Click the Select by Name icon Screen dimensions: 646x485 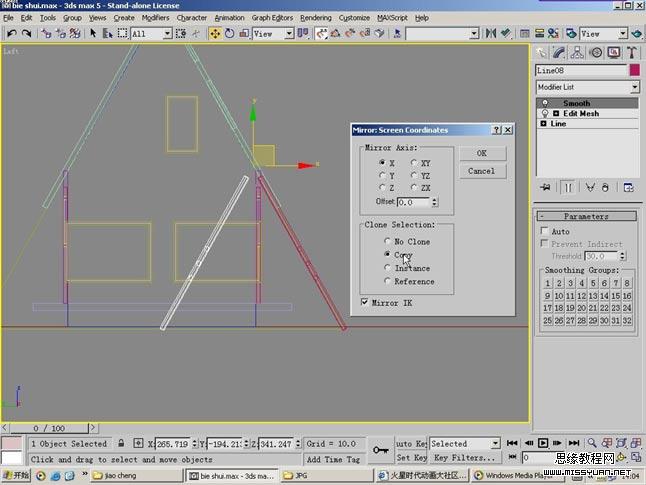click(x=107, y=33)
